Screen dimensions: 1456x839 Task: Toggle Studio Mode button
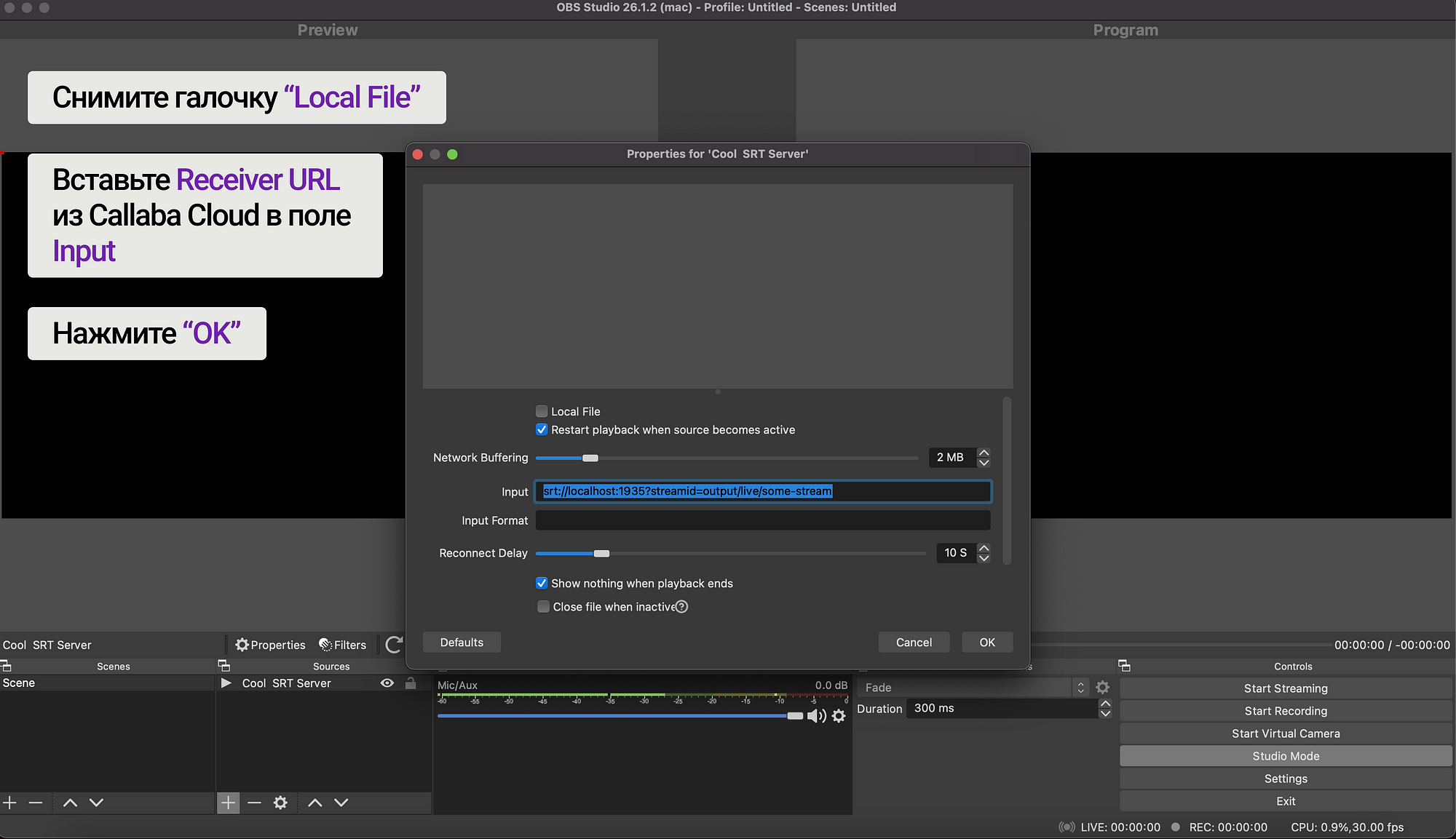coord(1286,756)
